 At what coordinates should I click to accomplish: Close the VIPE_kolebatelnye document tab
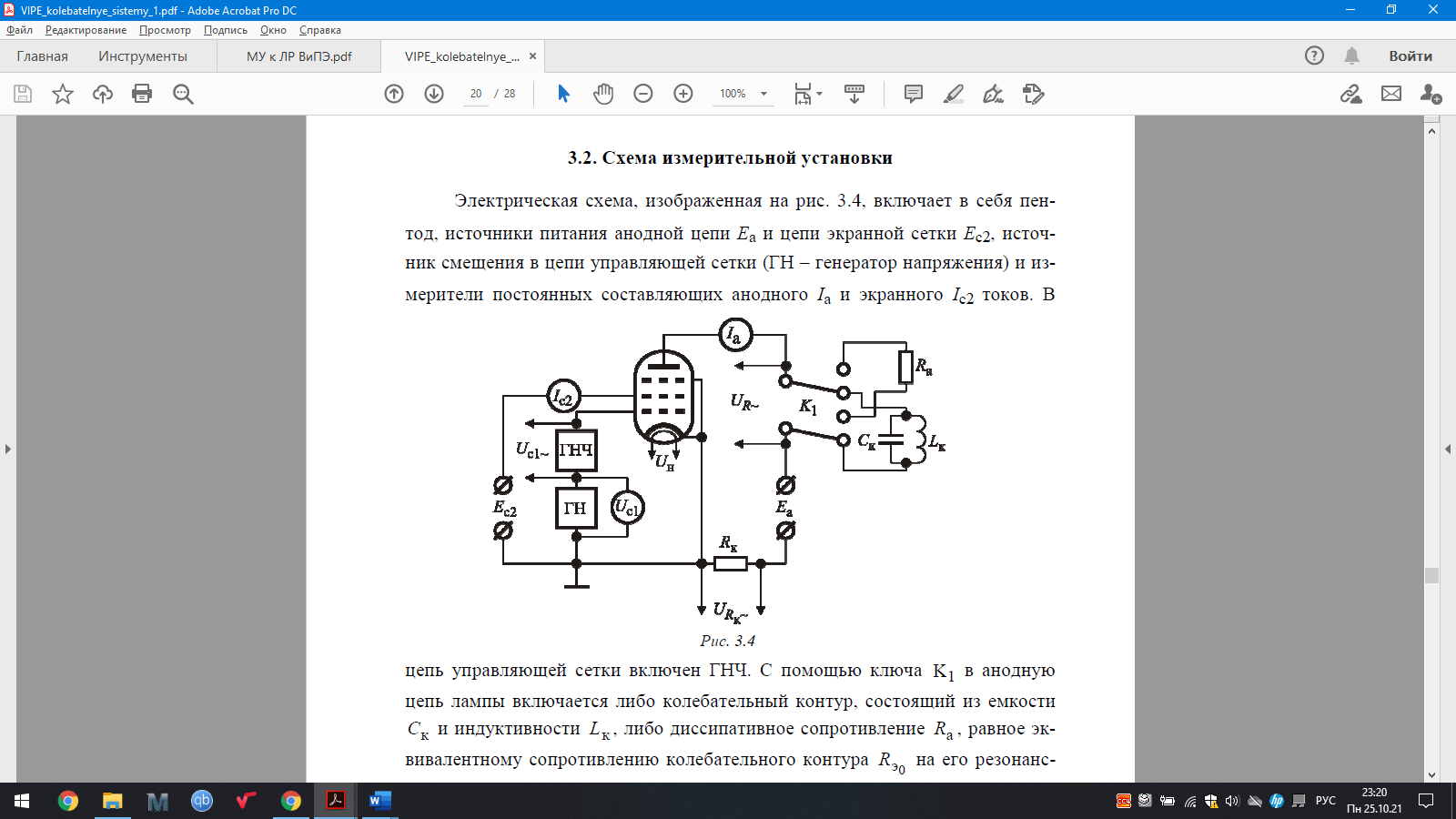(533, 56)
